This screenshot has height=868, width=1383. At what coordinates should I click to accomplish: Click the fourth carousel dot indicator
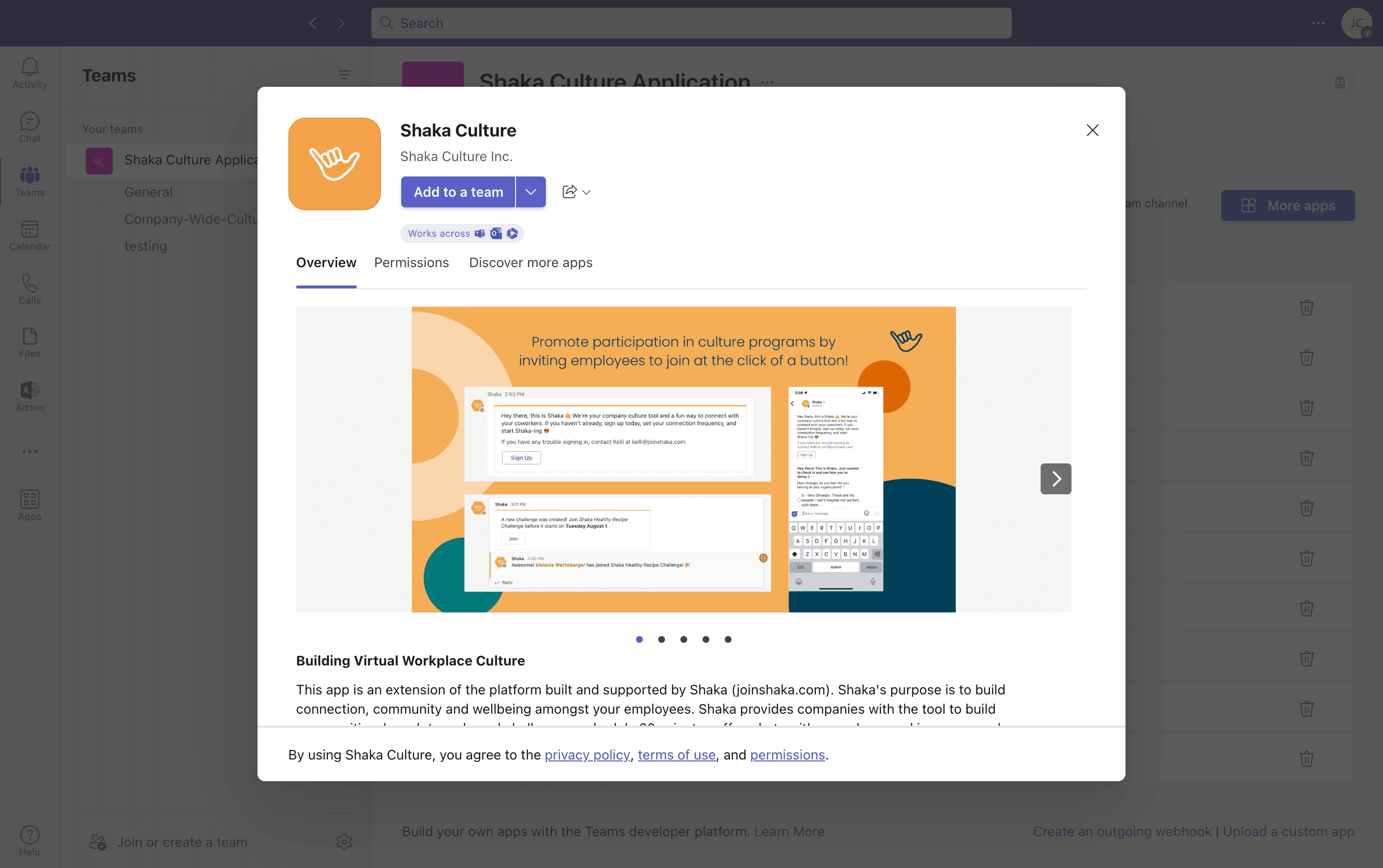pos(706,637)
